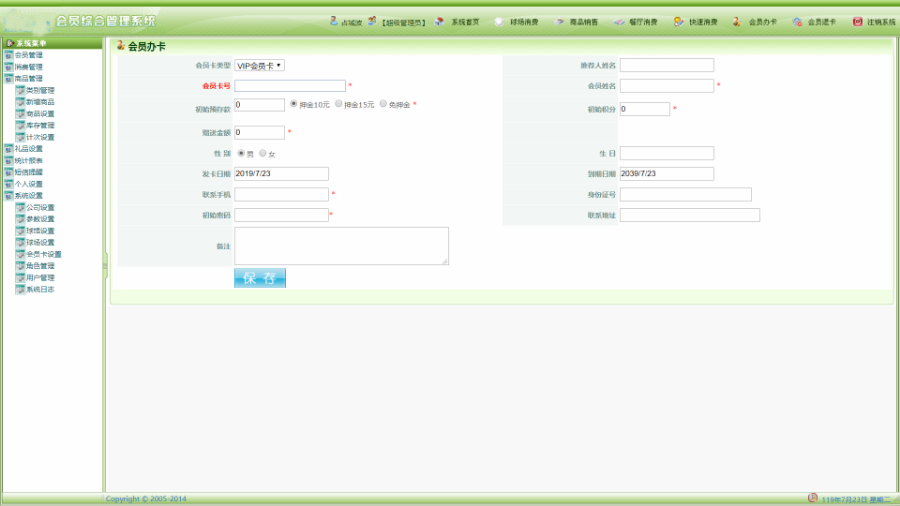Click the 餐厅消费 toolbar icon
The height and width of the screenshot is (506, 900).
pyautogui.click(x=620, y=21)
